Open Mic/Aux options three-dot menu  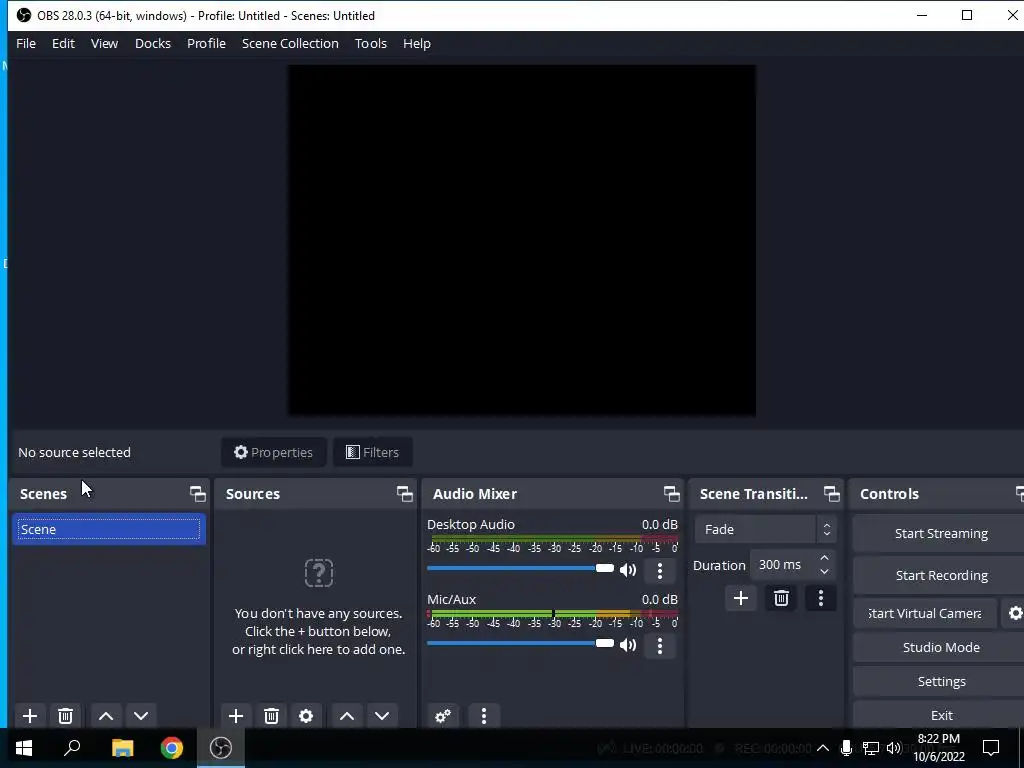pos(660,645)
